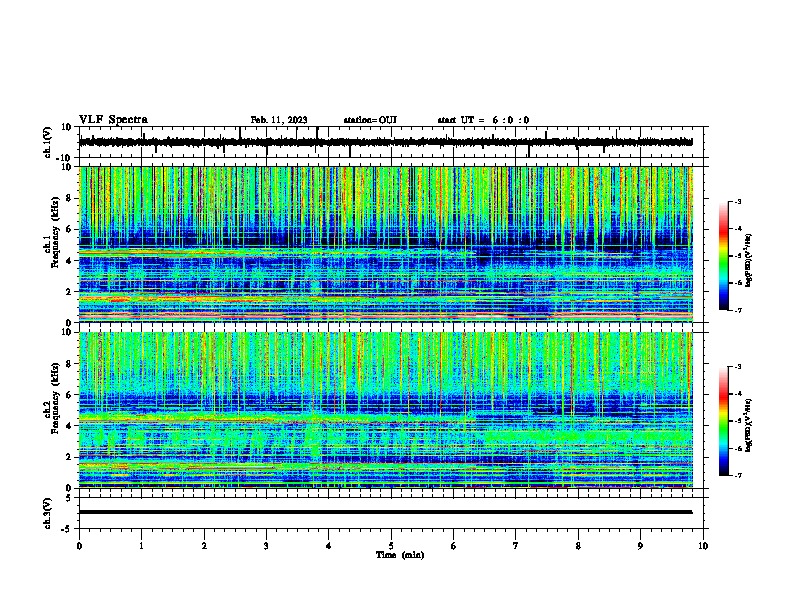Select the "start UT = 6 : 0 : 0" text
The image size is (792, 612).
click(x=483, y=120)
